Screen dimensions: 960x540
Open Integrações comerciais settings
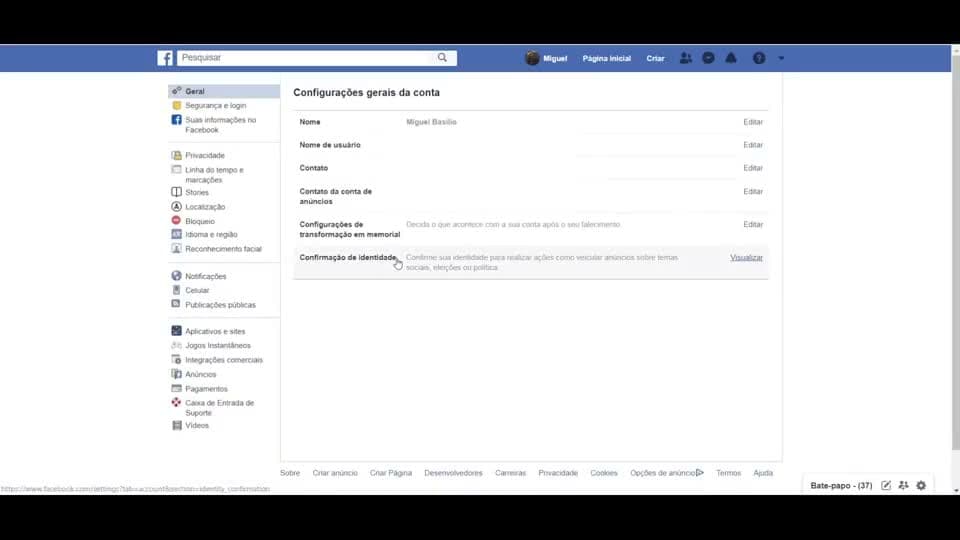224,360
